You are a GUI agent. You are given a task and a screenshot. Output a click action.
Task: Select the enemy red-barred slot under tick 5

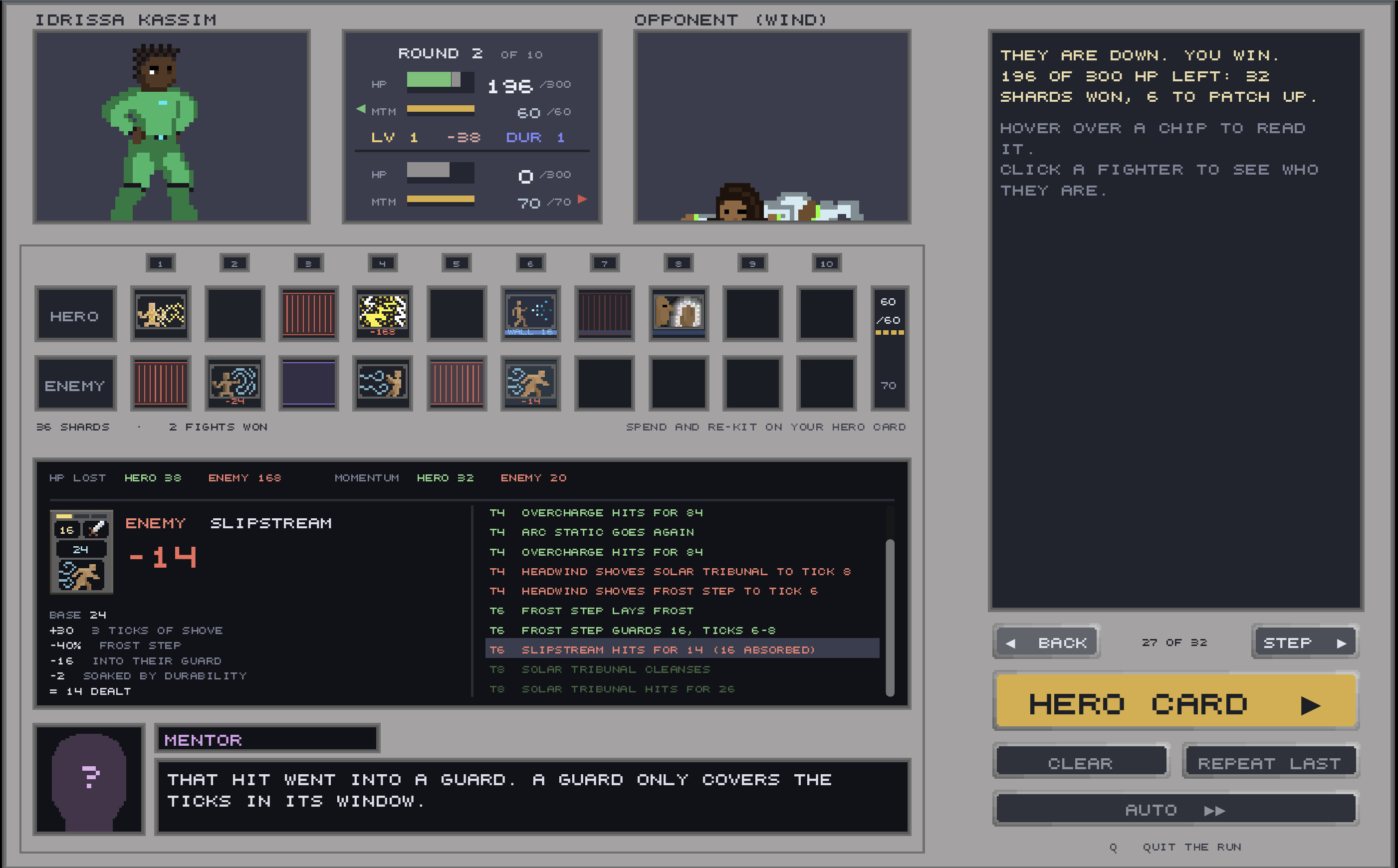[x=457, y=383]
